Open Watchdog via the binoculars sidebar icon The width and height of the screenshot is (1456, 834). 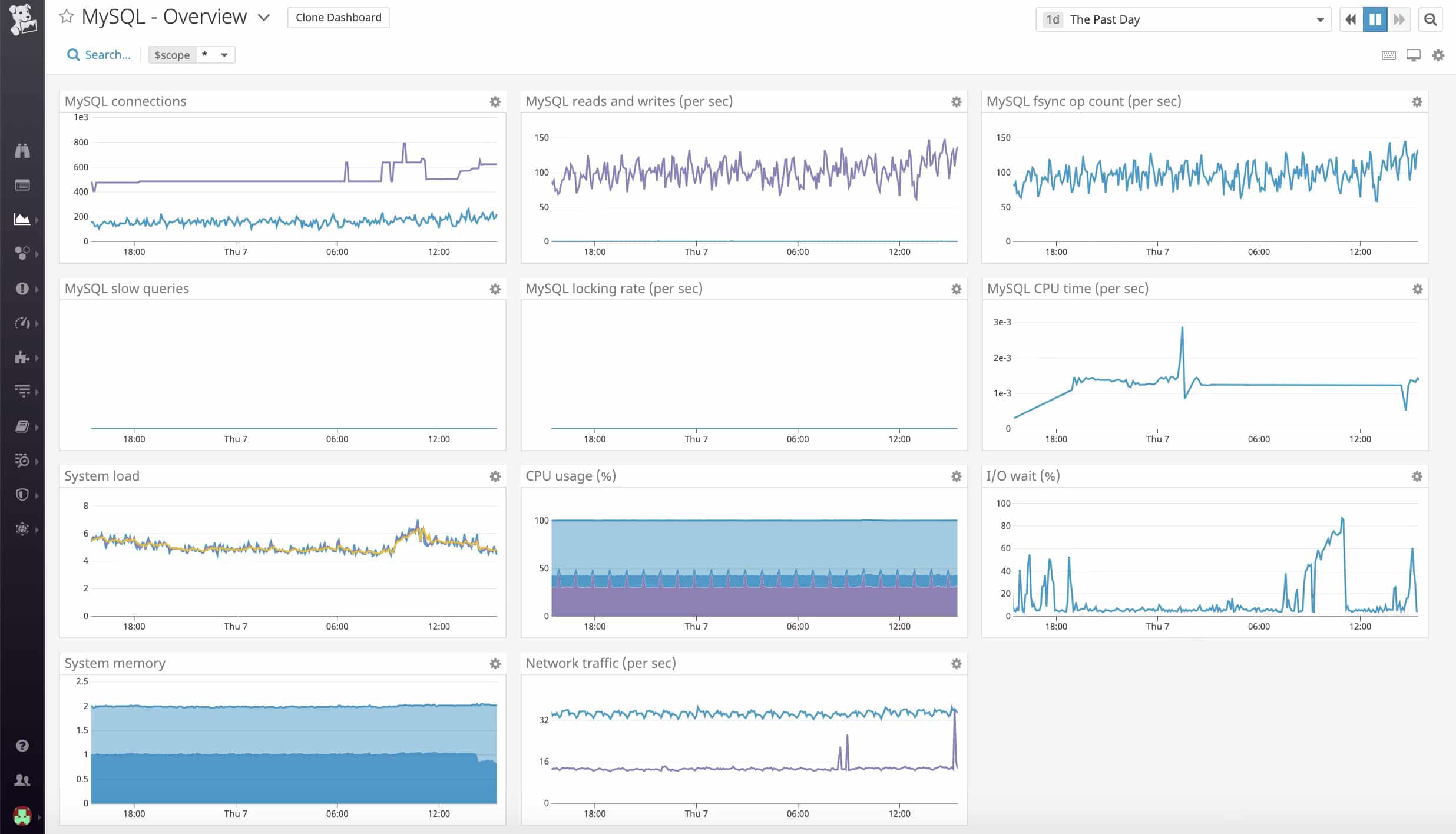(x=22, y=150)
